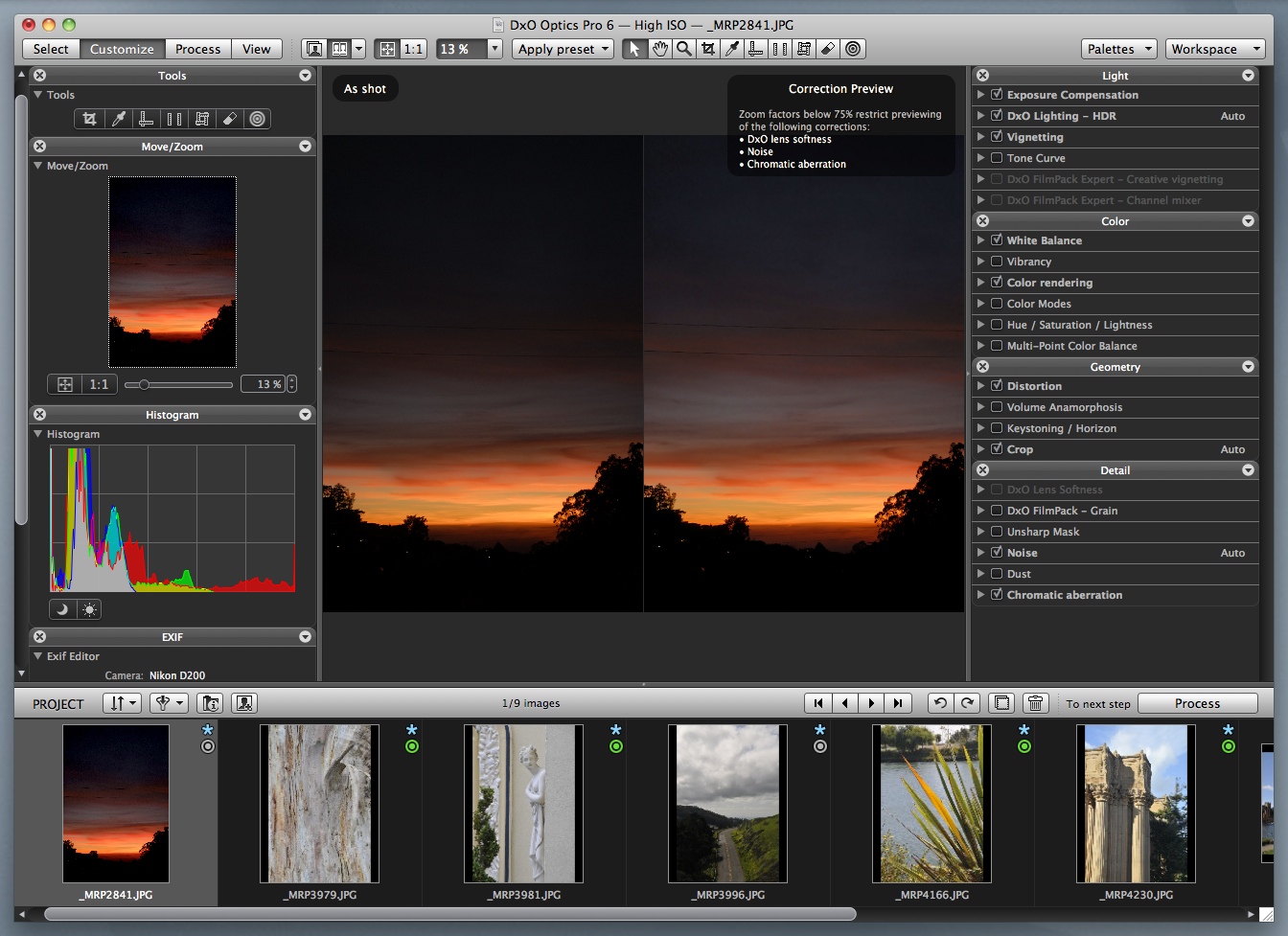Click the trash icon to remove image
This screenshot has height=936, width=1288.
click(1035, 703)
